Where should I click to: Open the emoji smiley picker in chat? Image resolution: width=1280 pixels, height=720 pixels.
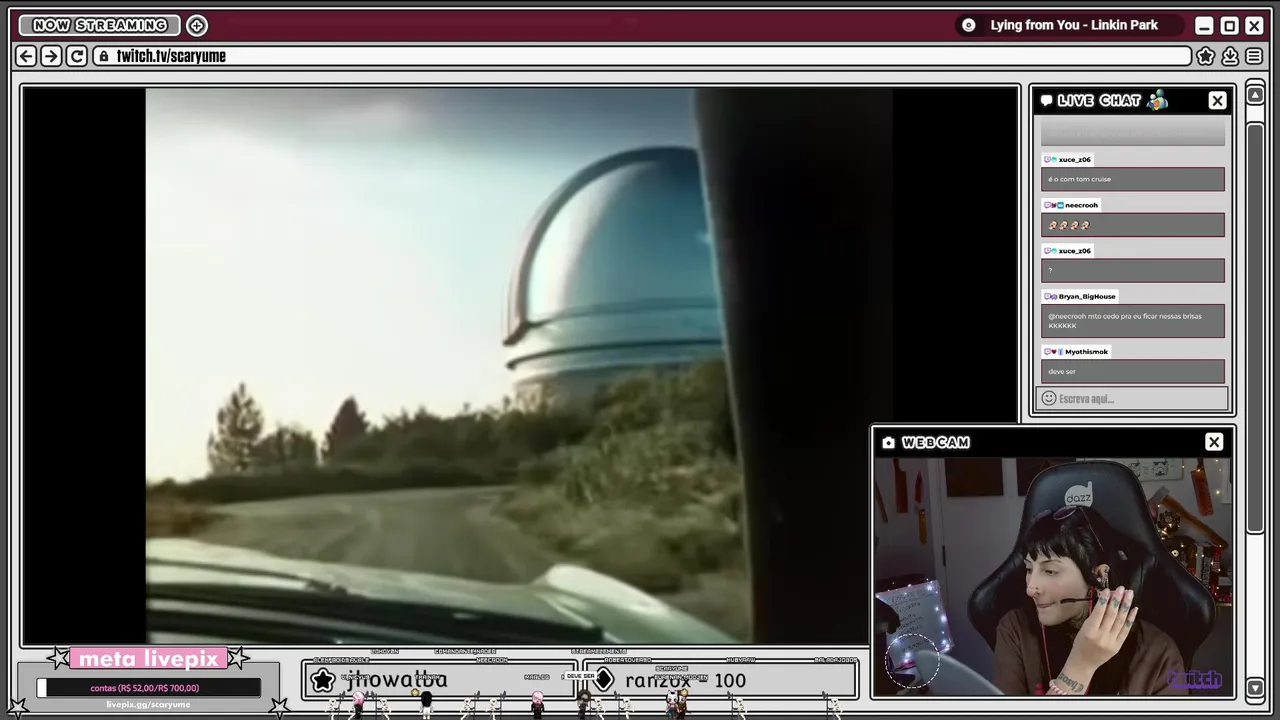(1049, 398)
